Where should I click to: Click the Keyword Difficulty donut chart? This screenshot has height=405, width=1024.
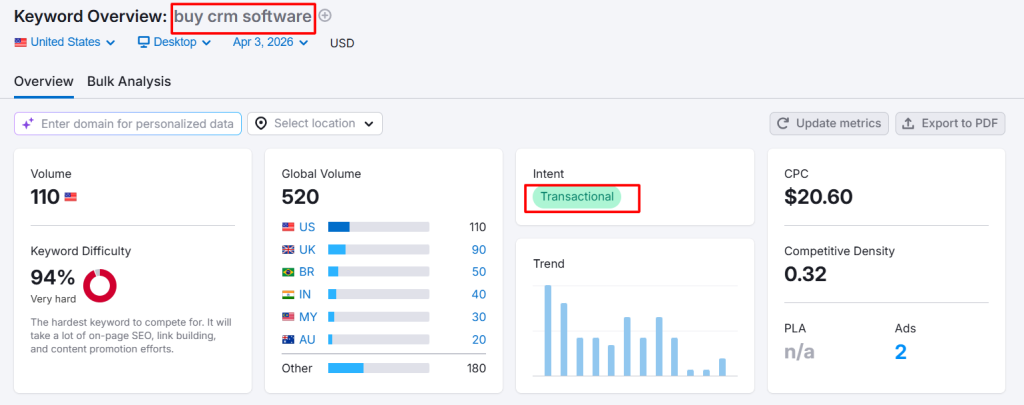coord(100,285)
